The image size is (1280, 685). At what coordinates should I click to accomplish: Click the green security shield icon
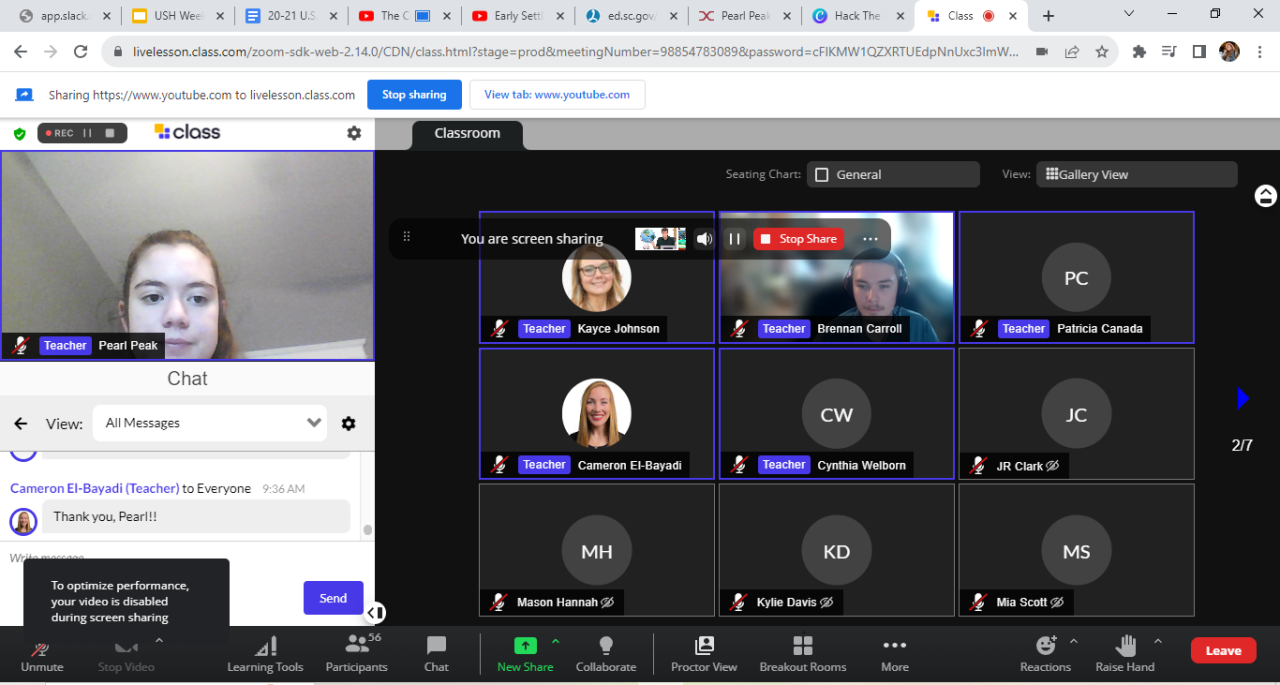pos(19,133)
